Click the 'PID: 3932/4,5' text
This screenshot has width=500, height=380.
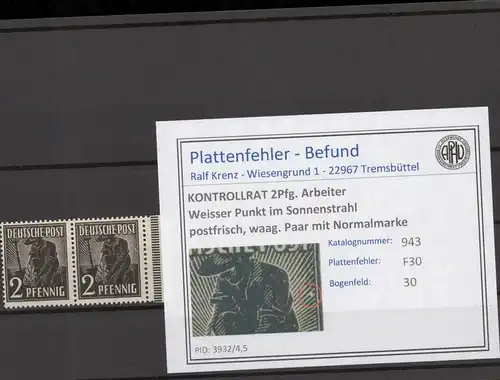coord(221,349)
